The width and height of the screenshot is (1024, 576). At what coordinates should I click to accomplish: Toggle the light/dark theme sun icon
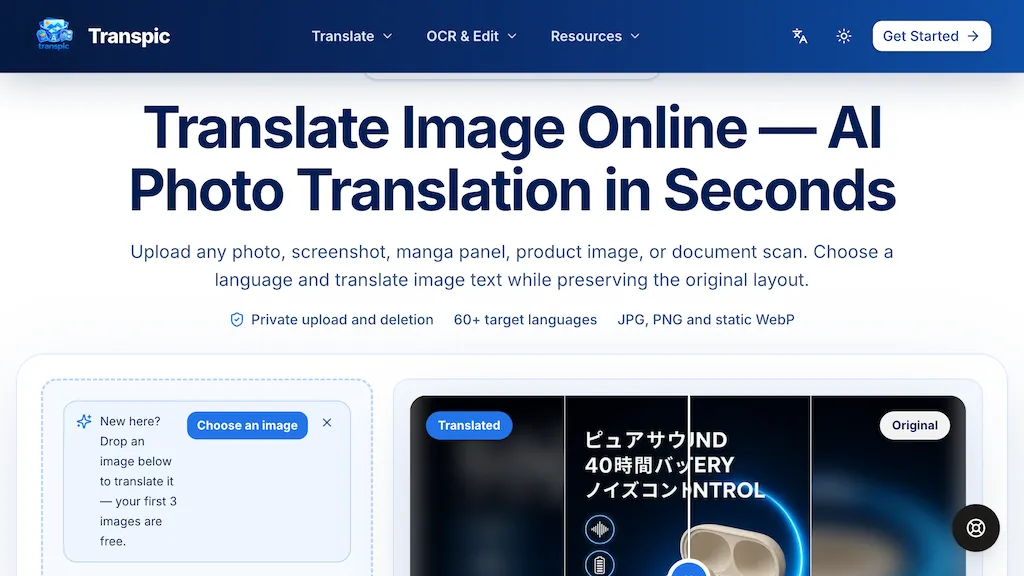pos(844,36)
